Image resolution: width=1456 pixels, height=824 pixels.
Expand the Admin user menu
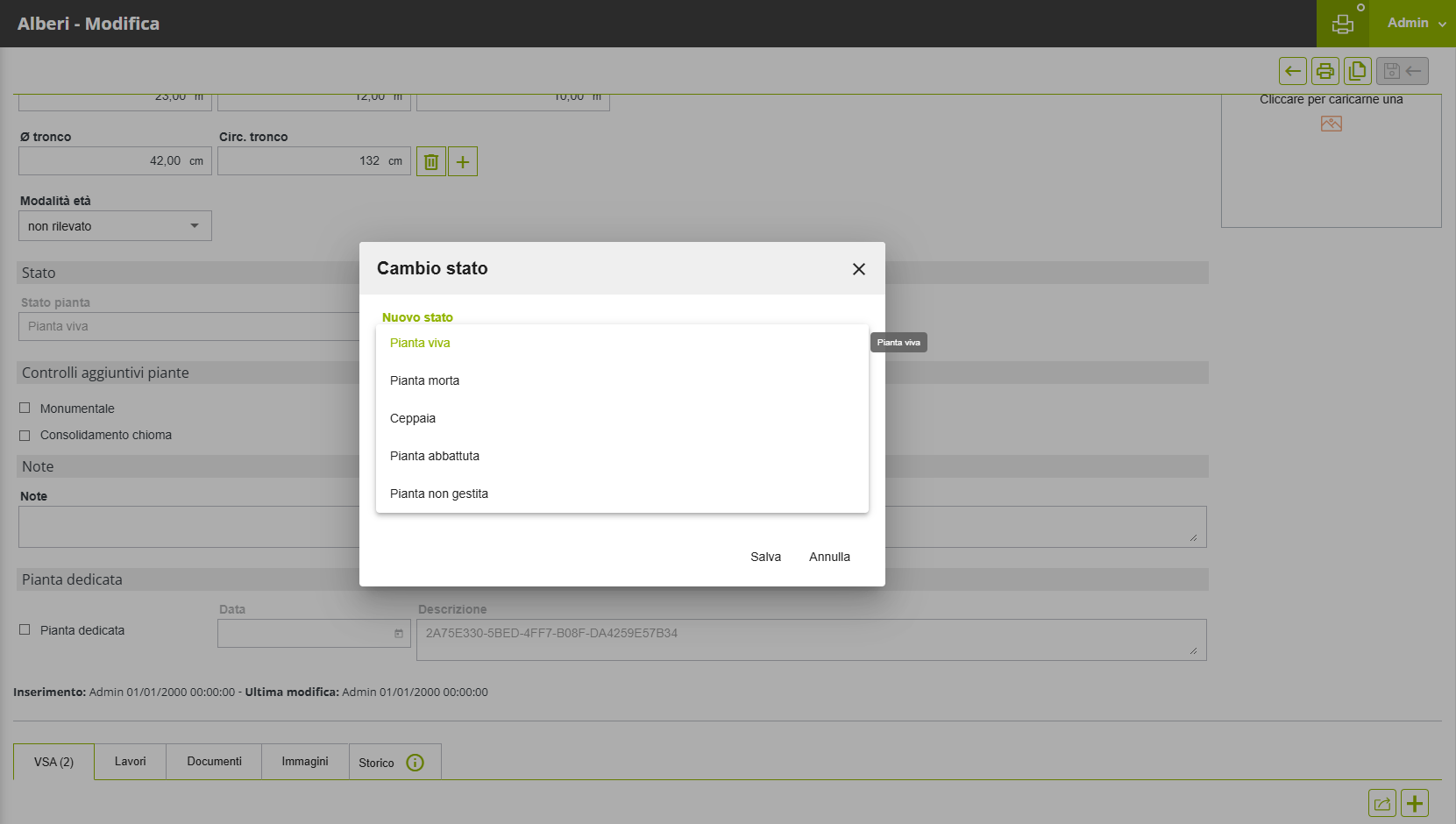click(1415, 24)
